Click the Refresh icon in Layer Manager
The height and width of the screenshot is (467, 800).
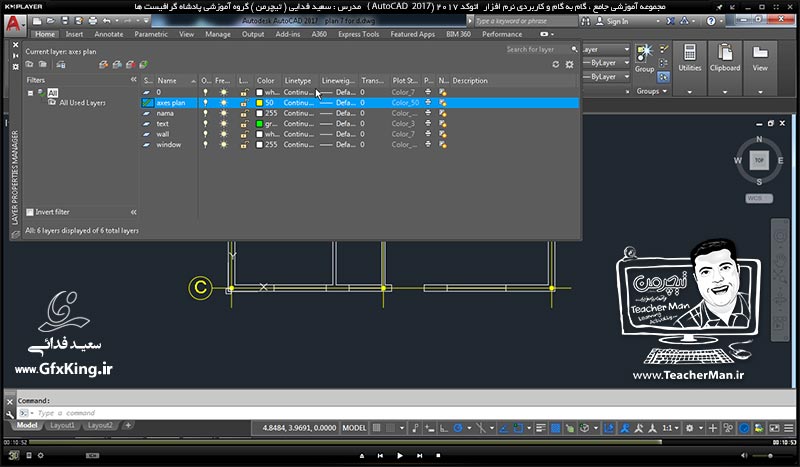556,64
